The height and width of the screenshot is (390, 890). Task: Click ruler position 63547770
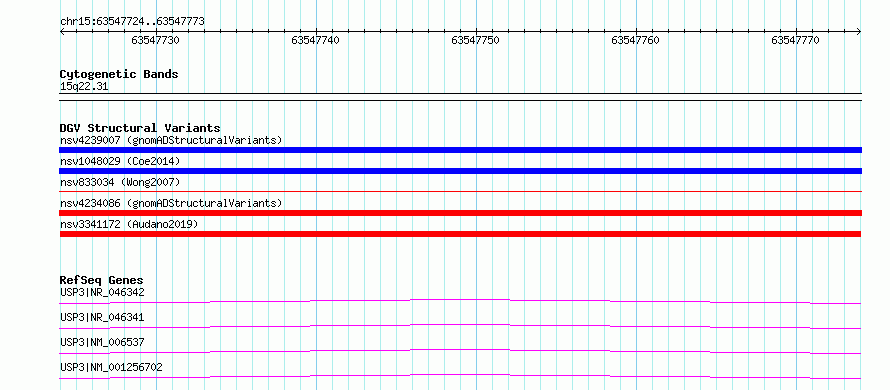pyautogui.click(x=796, y=40)
